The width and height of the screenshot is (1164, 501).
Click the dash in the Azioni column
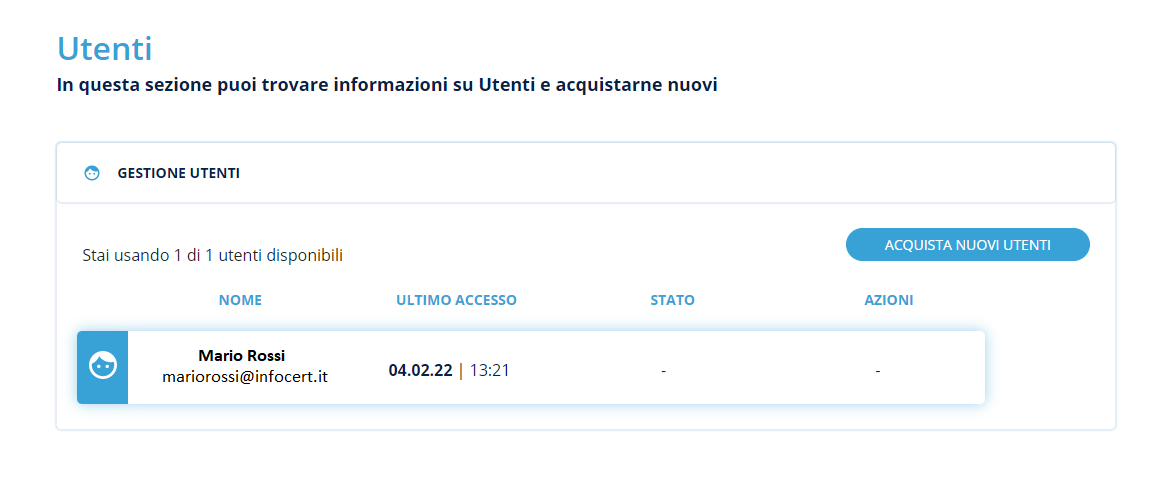tap(878, 371)
